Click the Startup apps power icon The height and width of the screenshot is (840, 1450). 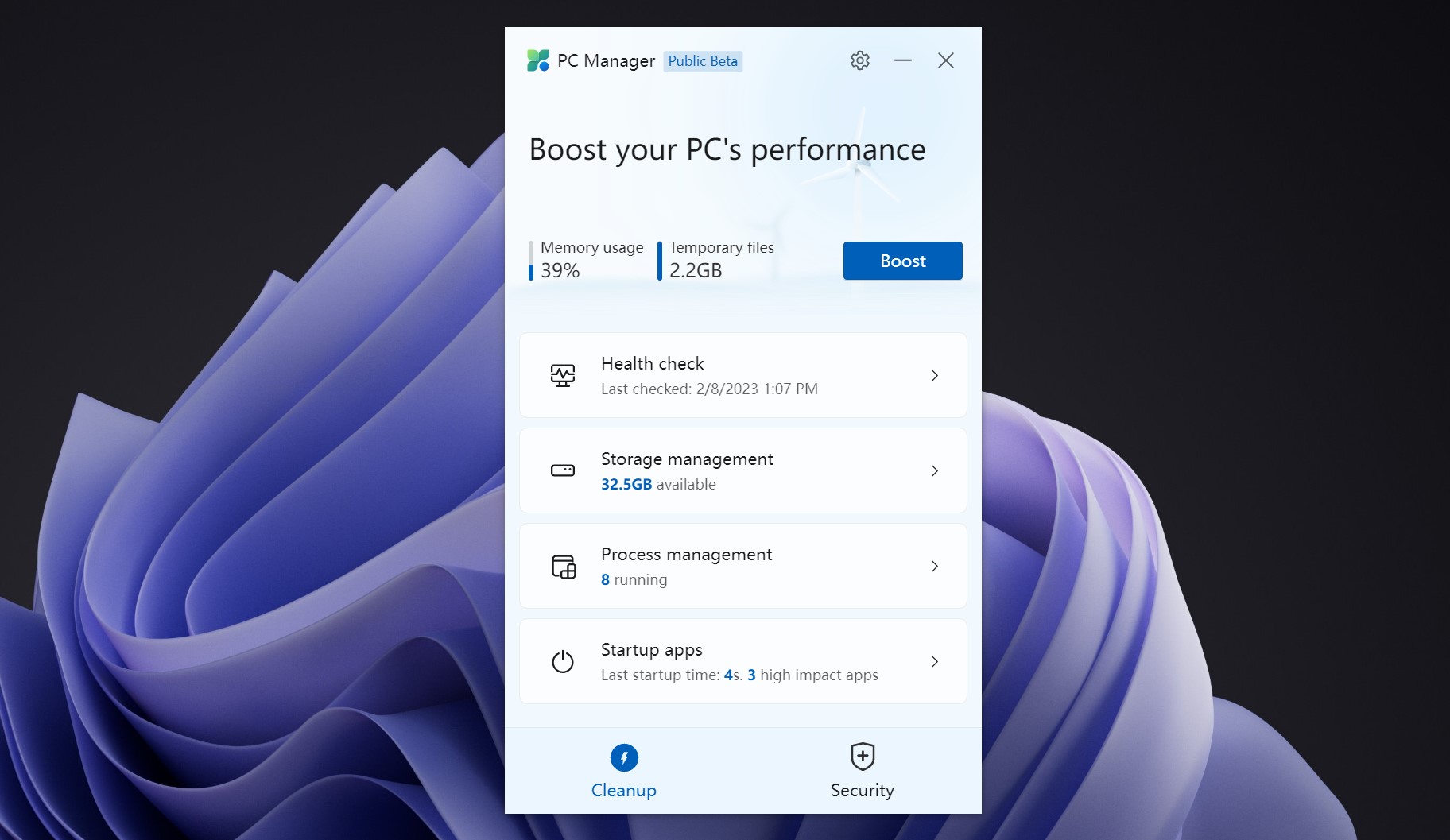point(563,661)
